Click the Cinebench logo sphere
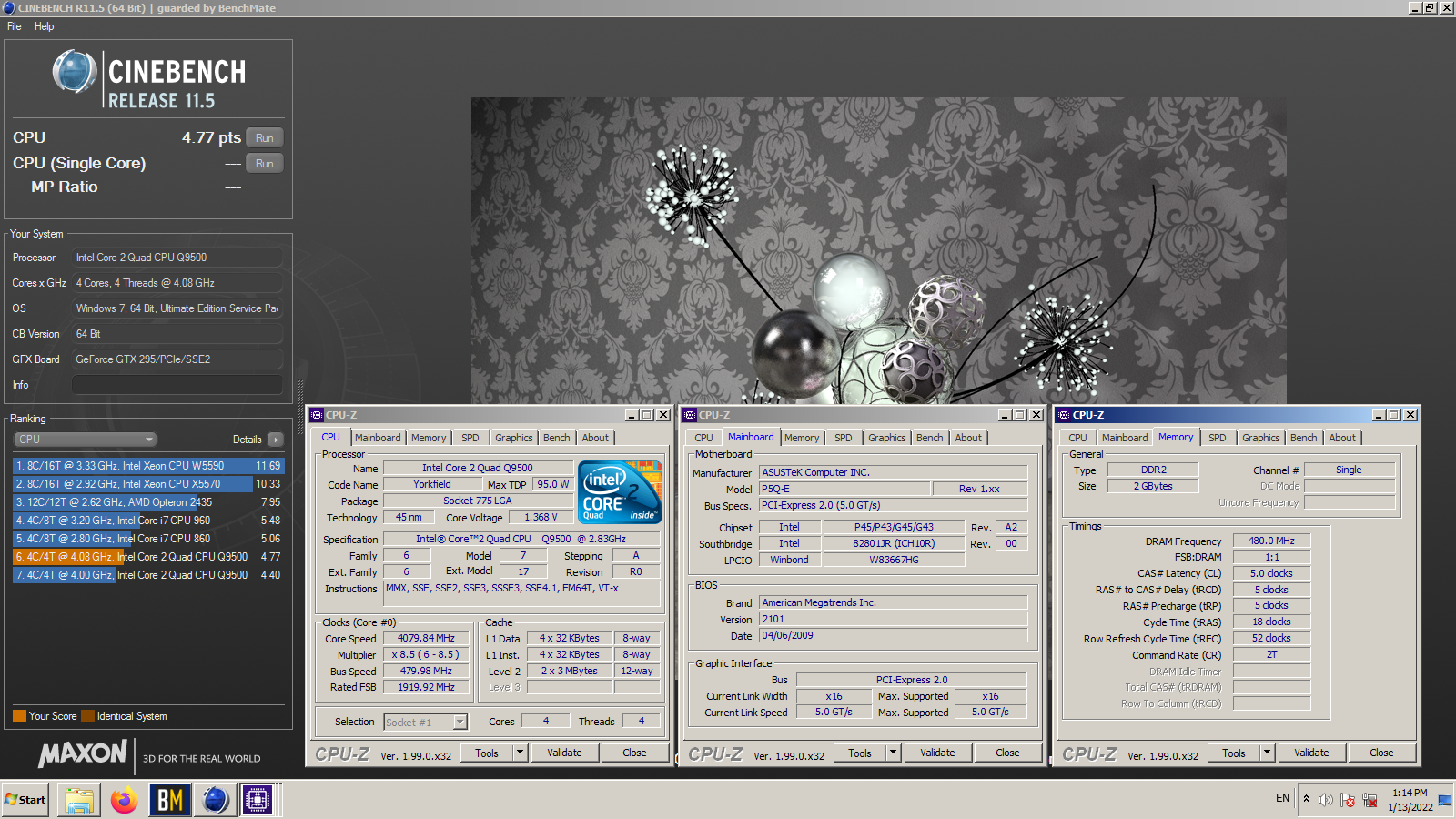This screenshot has height=819, width=1456. coord(75,72)
